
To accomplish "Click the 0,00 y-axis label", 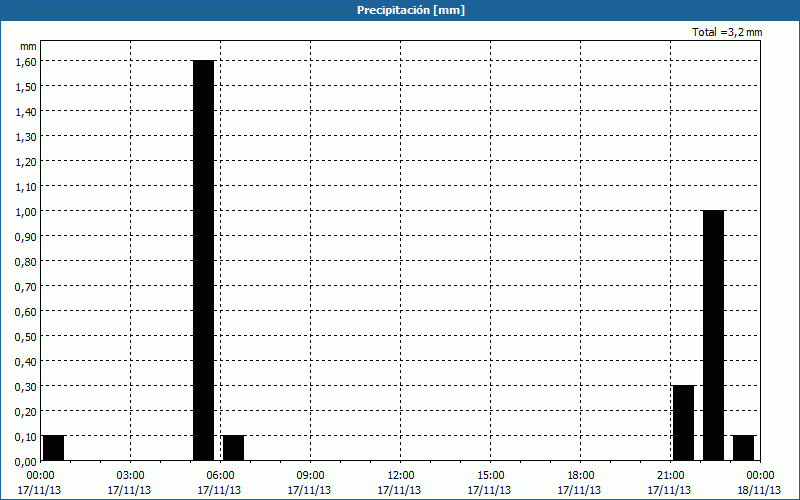I will [x=26, y=462].
